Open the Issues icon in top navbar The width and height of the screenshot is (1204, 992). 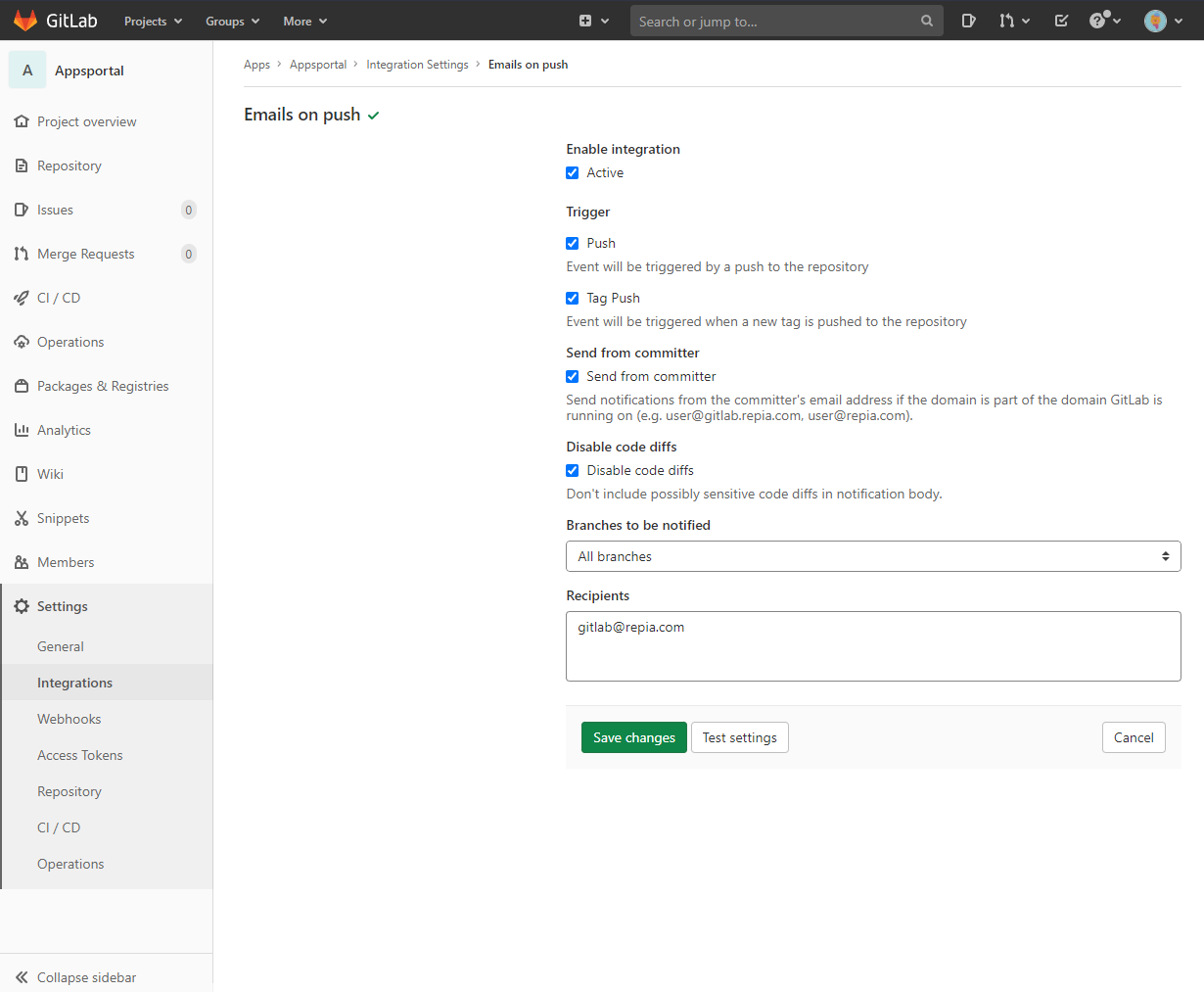pyautogui.click(x=968, y=21)
